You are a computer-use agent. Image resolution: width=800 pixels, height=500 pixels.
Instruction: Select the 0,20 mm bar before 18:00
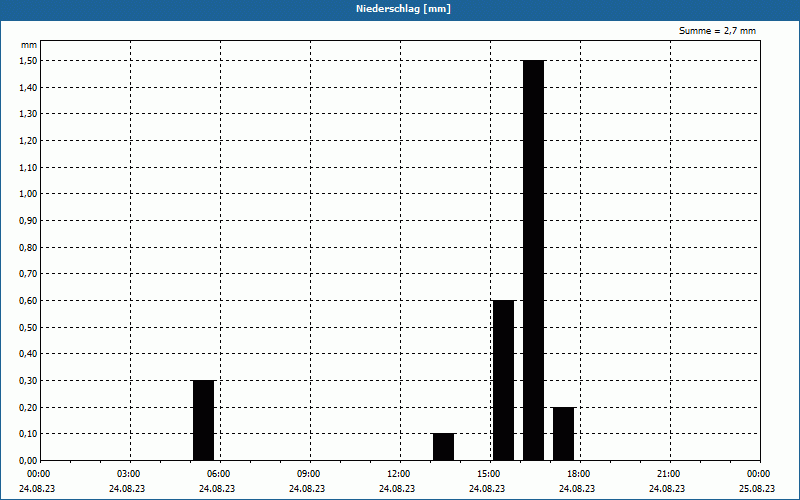click(564, 434)
